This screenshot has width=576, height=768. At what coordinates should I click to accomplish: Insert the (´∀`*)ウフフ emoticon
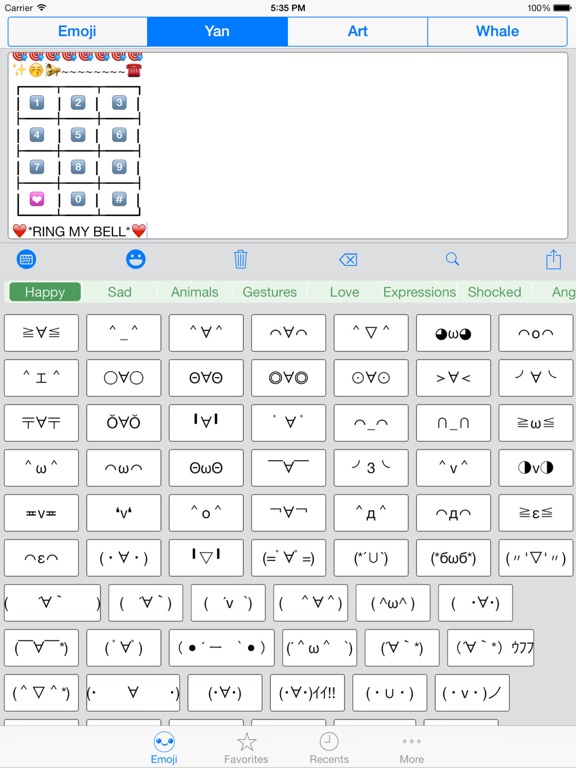pyautogui.click(x=490, y=648)
